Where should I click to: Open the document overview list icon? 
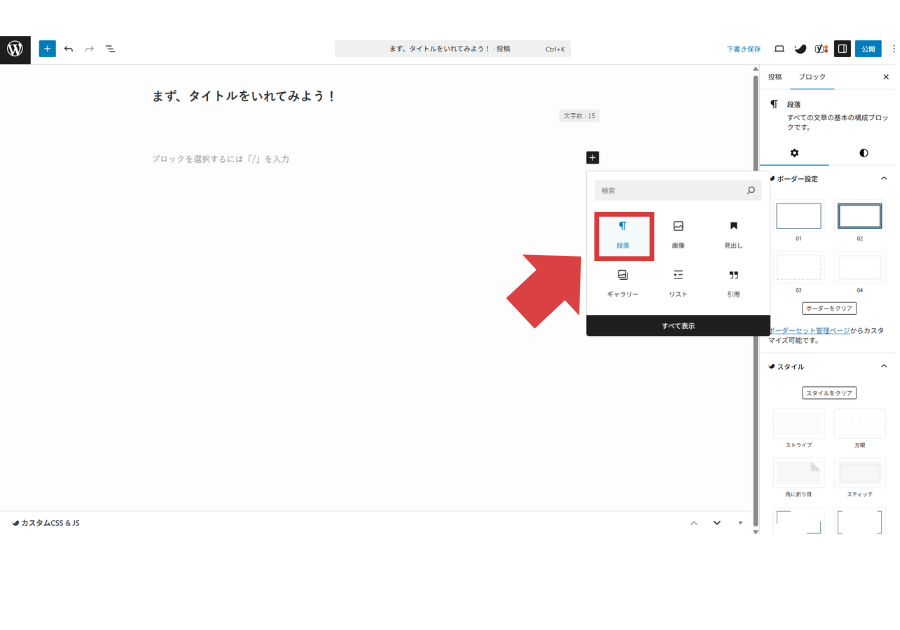click(x=110, y=48)
